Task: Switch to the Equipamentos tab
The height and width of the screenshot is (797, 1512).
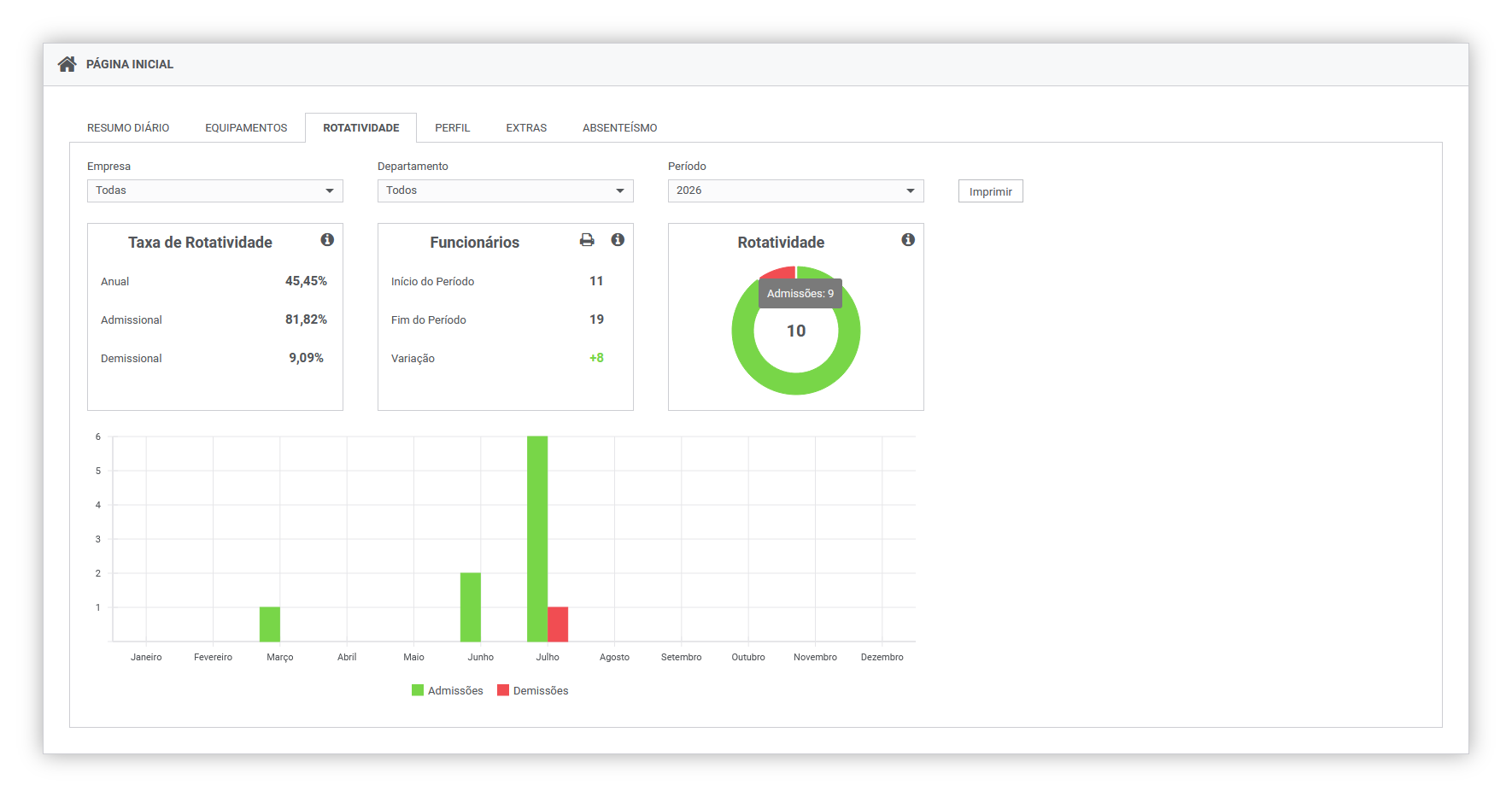Action: (x=246, y=128)
